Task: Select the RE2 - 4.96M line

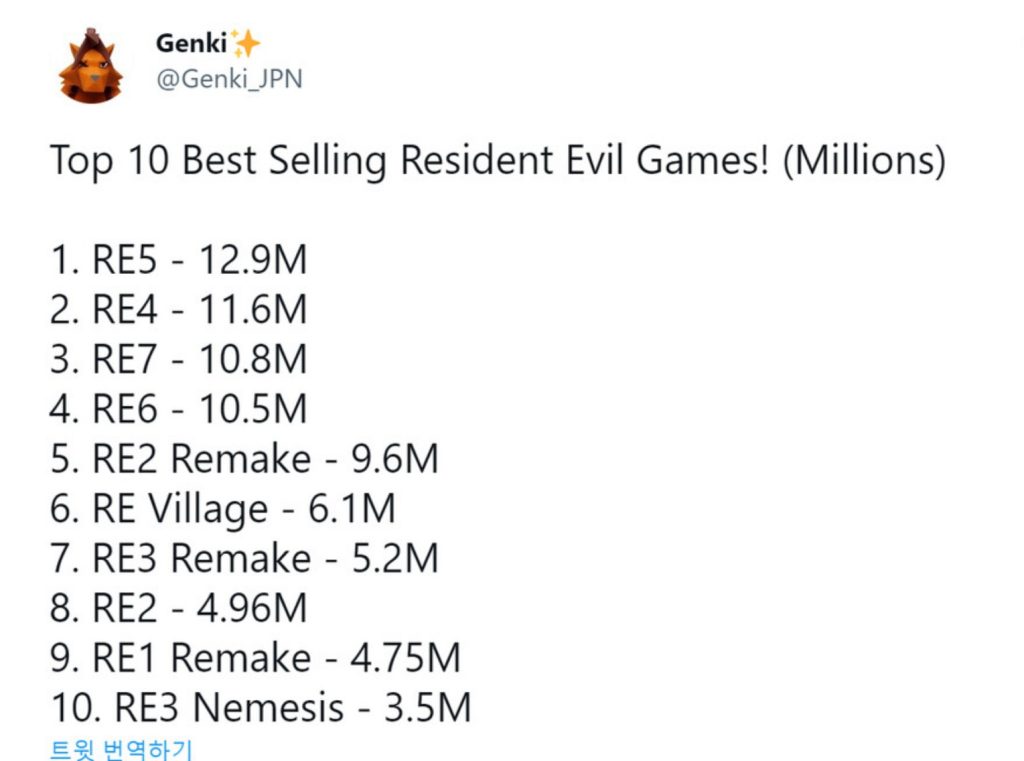Action: click(x=178, y=608)
